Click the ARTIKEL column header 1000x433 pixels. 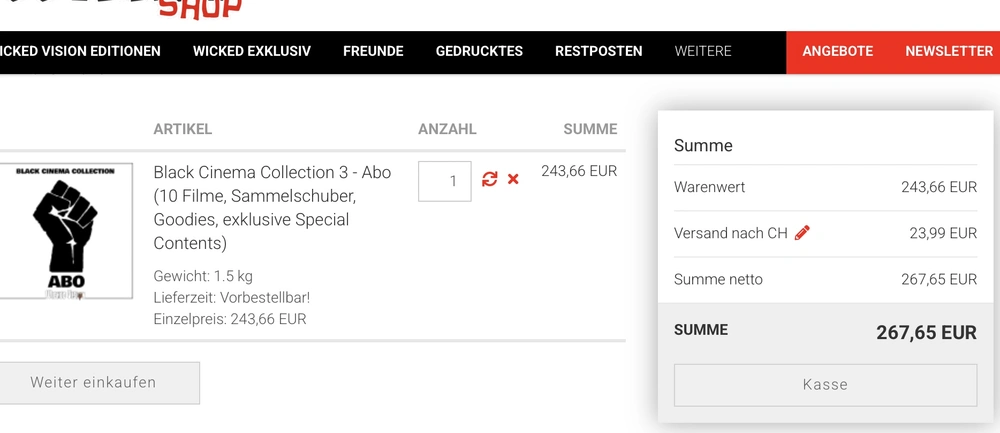(x=183, y=129)
